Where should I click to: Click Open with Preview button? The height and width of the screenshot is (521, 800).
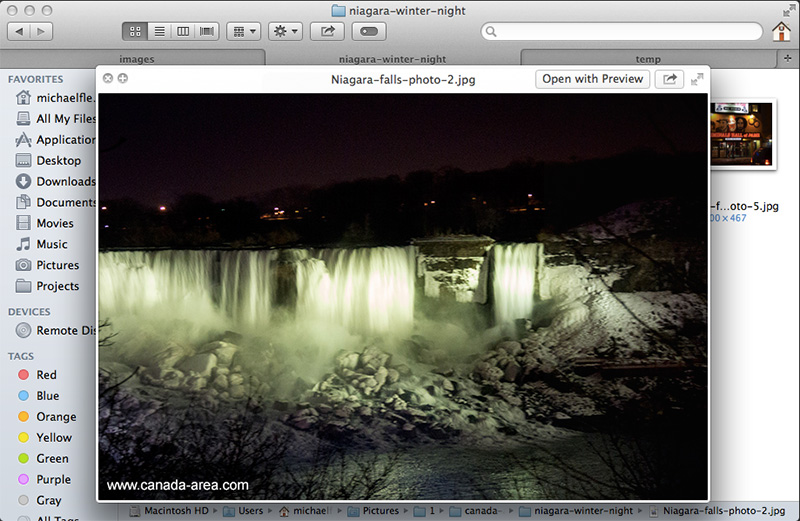pos(592,79)
